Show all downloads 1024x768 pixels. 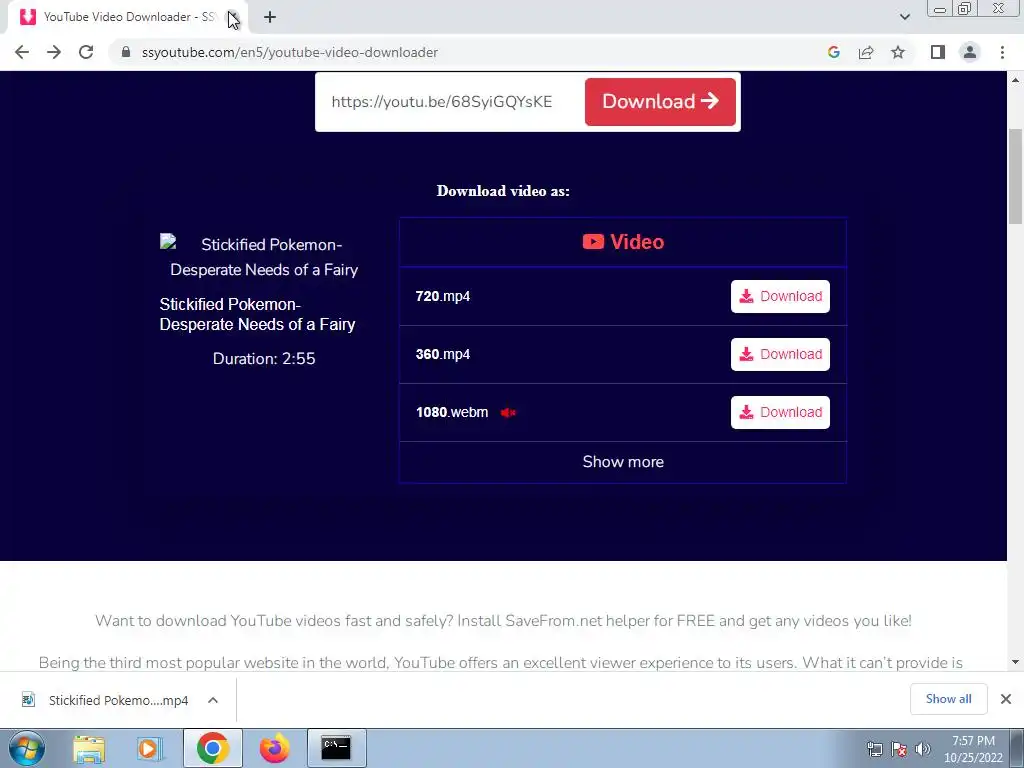(948, 699)
